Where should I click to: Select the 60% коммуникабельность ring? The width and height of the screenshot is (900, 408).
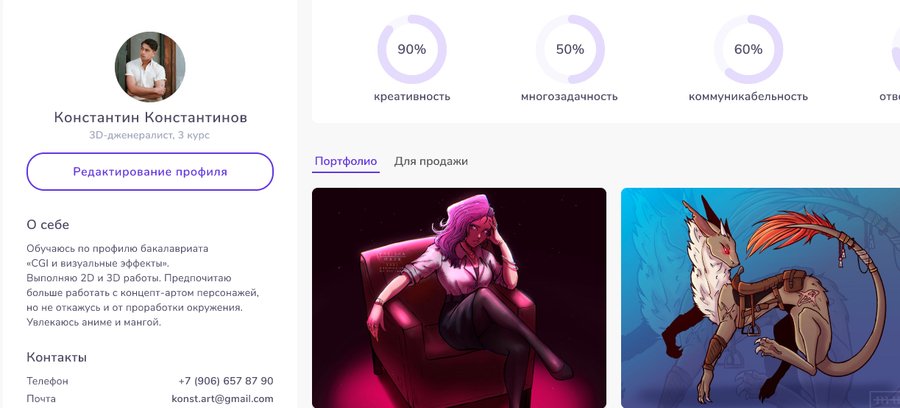(x=748, y=49)
